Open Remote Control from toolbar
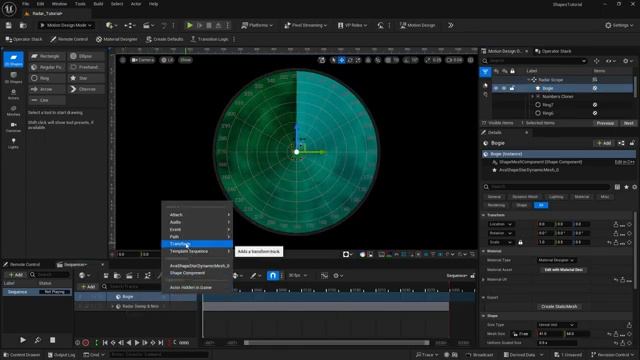640x360 pixels. coord(69,39)
